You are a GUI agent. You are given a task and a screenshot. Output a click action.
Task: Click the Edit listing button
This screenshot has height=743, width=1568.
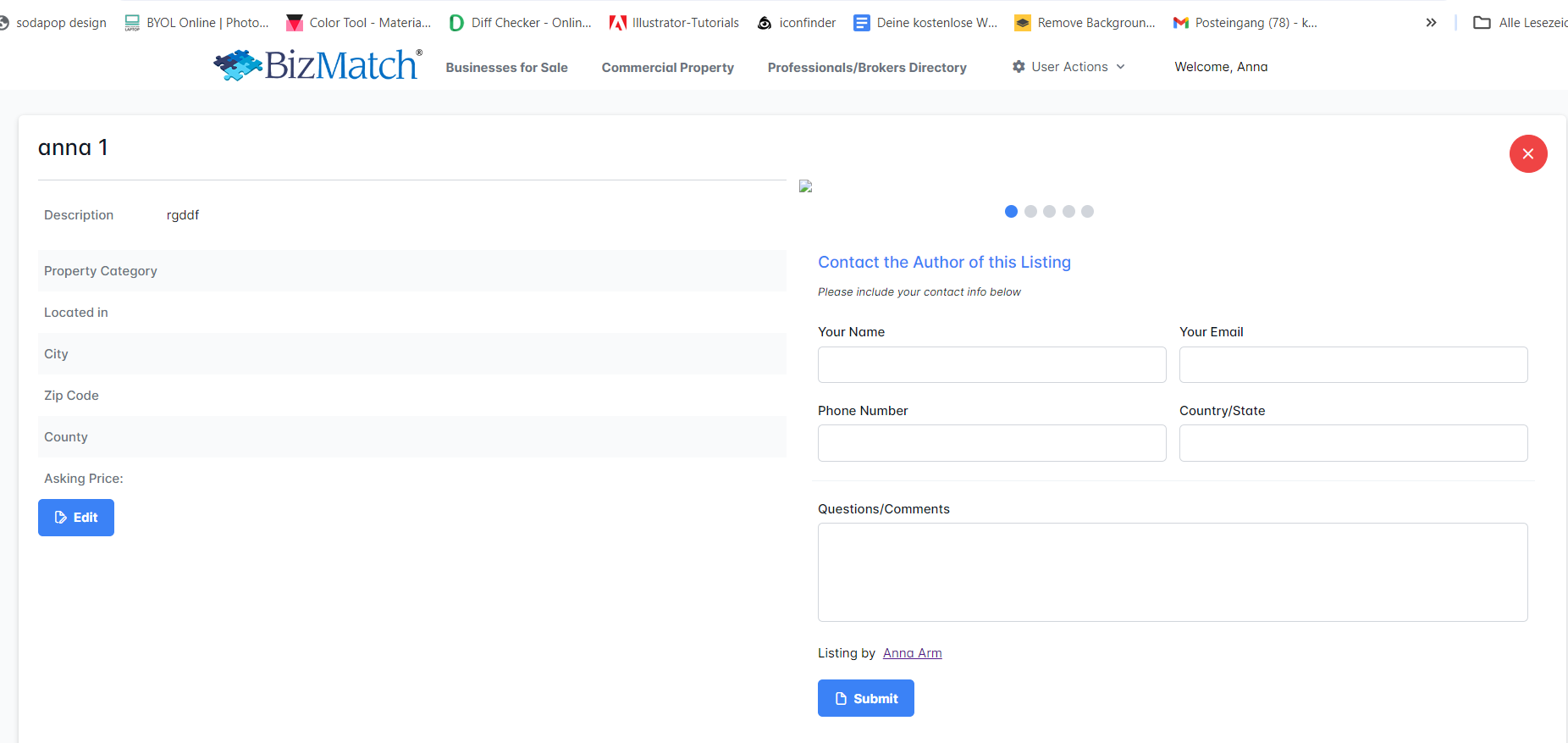point(76,518)
